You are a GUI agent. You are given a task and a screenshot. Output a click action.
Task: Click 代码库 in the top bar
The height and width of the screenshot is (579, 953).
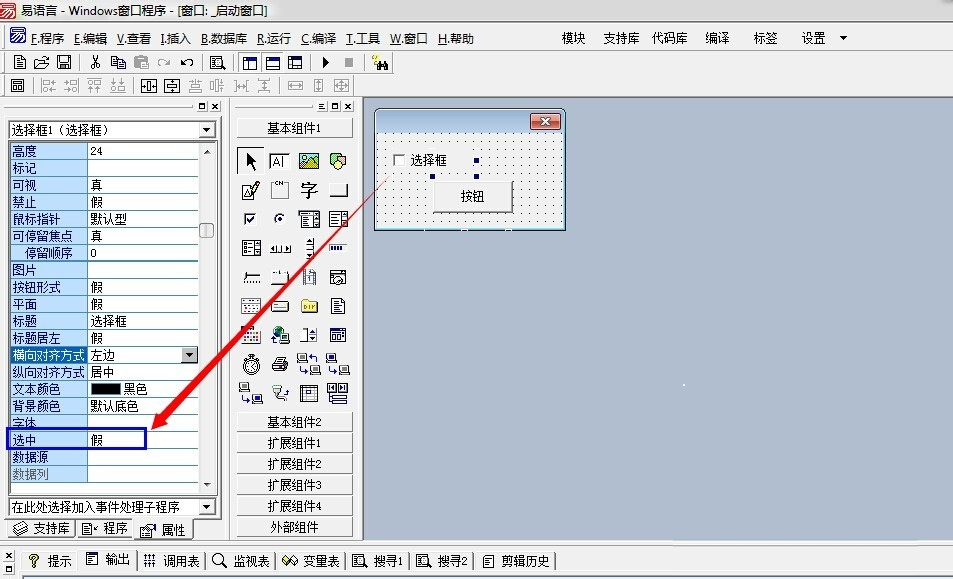tap(669, 38)
